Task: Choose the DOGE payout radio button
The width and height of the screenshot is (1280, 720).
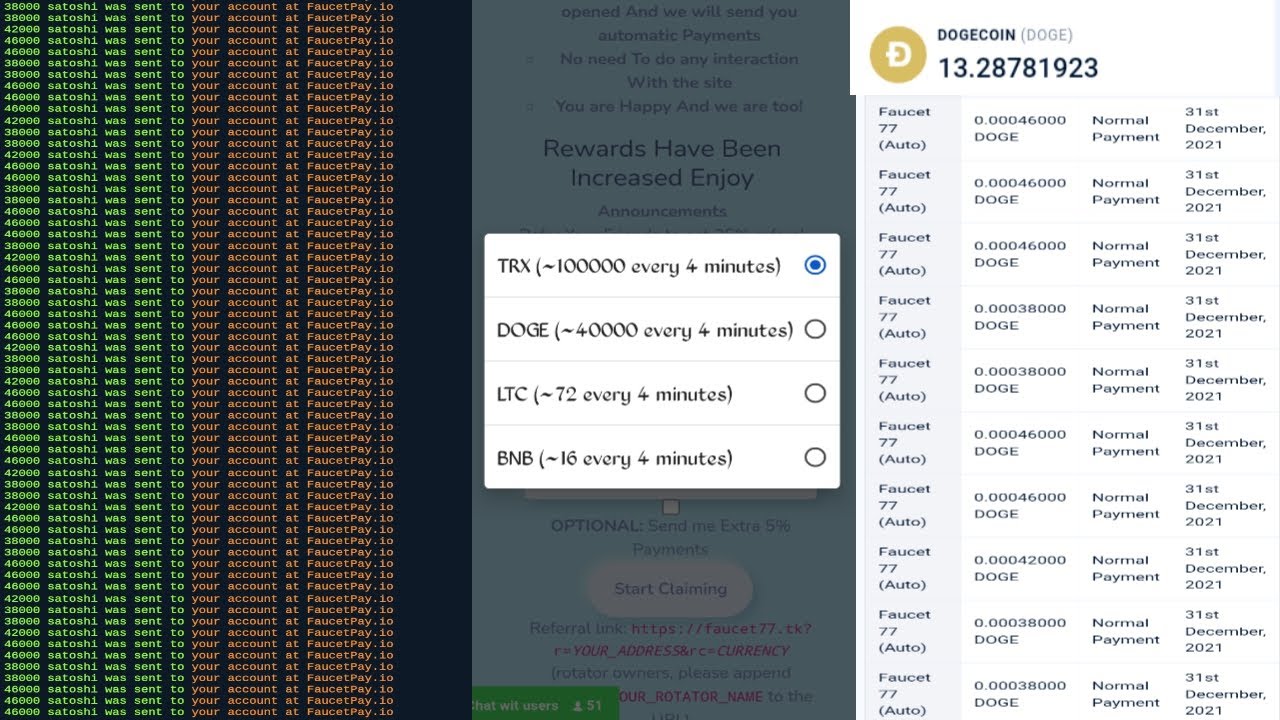Action: pos(815,329)
